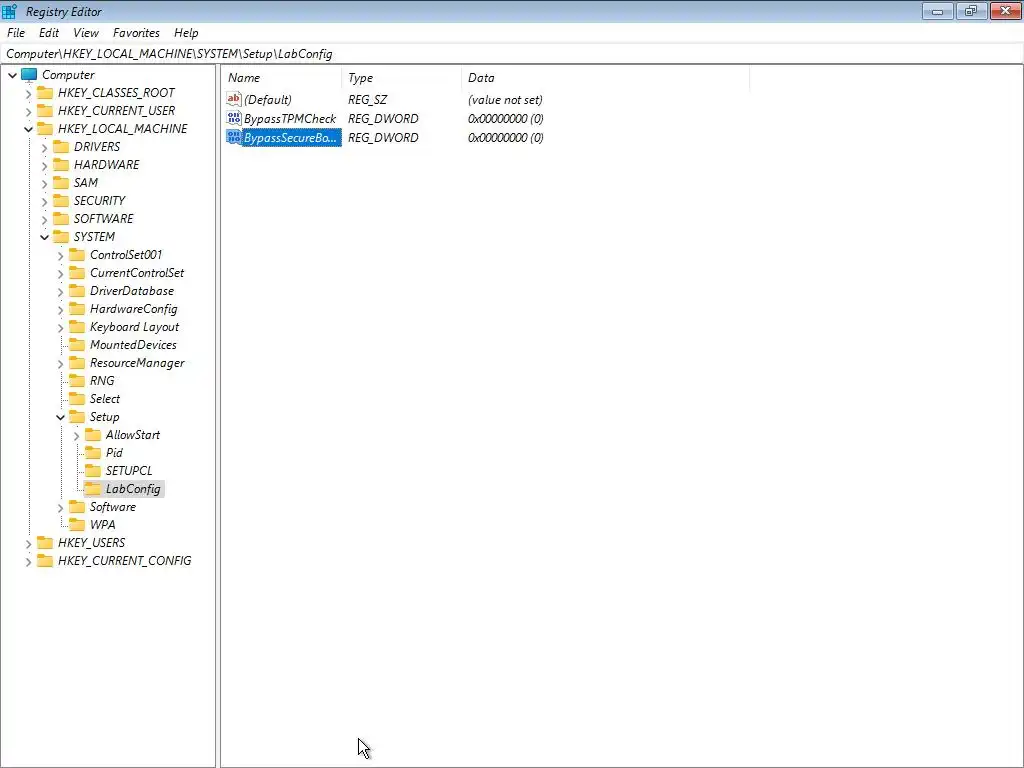
Task: Click the Registry Editor app icon in title bar
Action: pos(9,11)
